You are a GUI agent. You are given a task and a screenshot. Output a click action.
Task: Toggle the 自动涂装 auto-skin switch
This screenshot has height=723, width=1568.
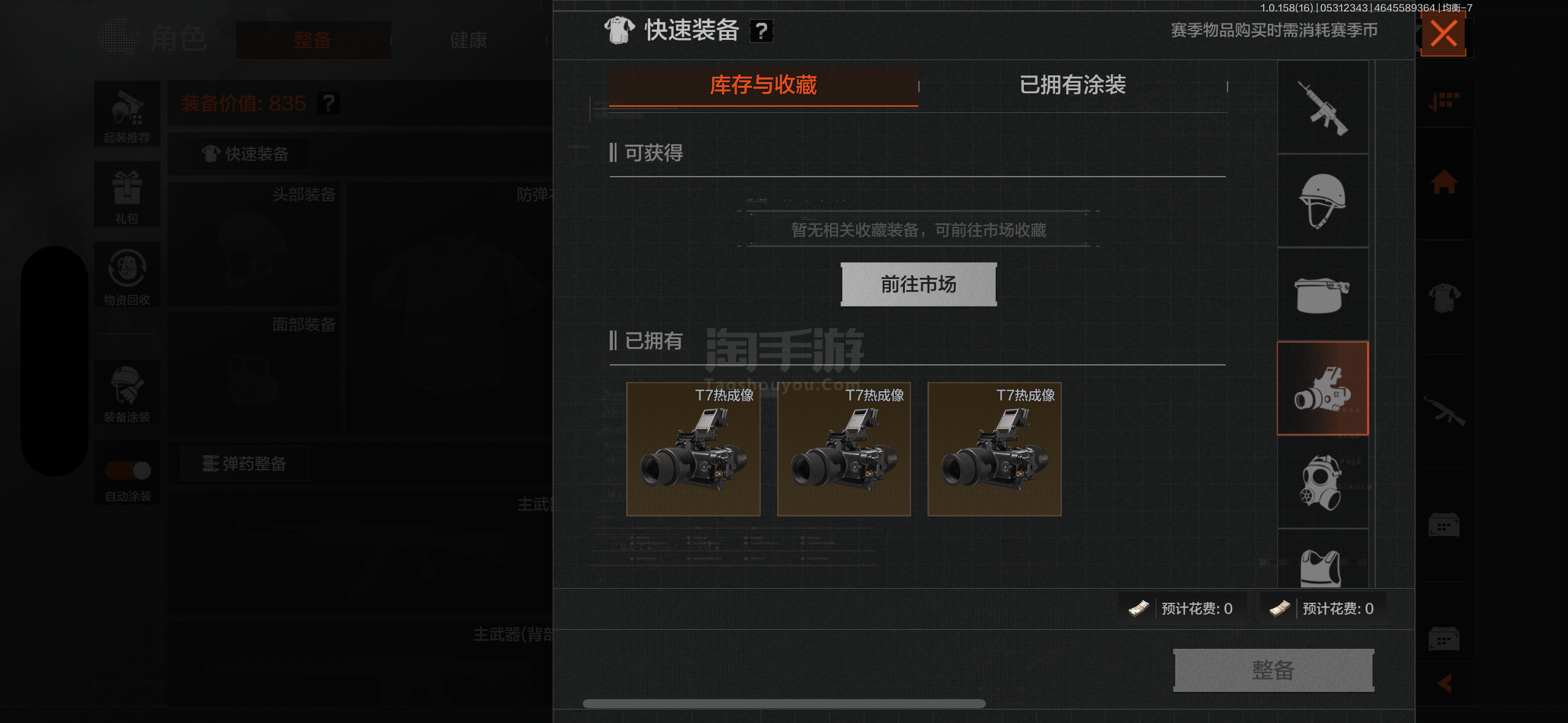(x=128, y=470)
